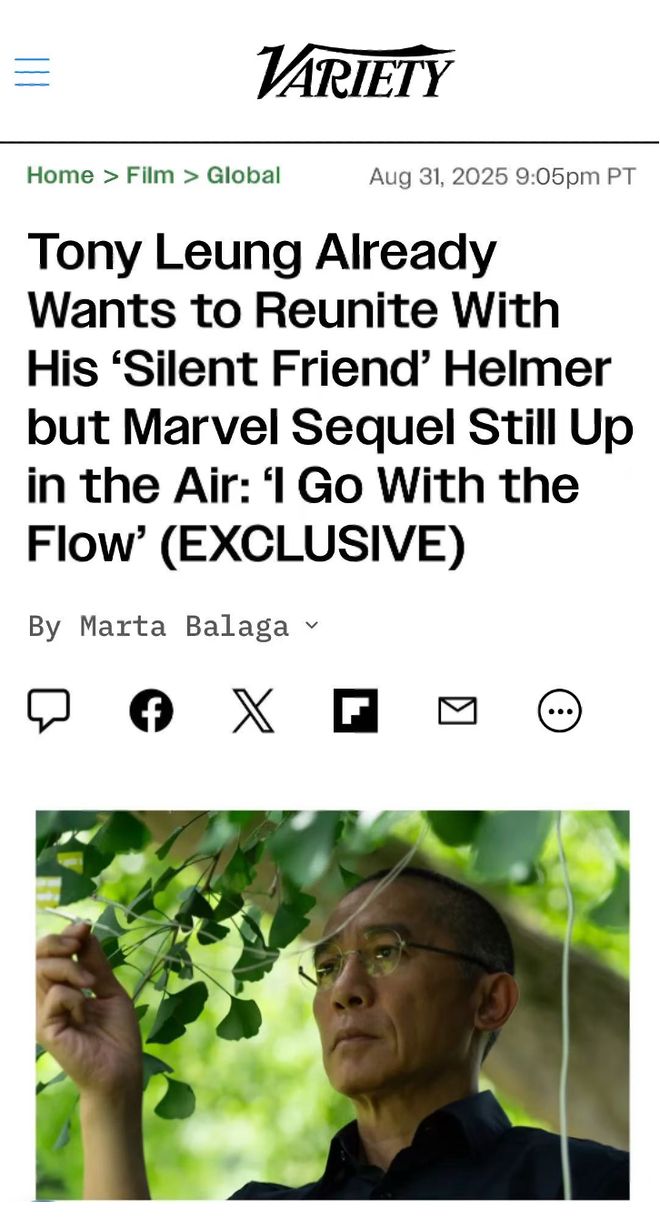Open the article photo with ginkgo leaves
The image size is (660, 1219).
click(x=333, y=1005)
